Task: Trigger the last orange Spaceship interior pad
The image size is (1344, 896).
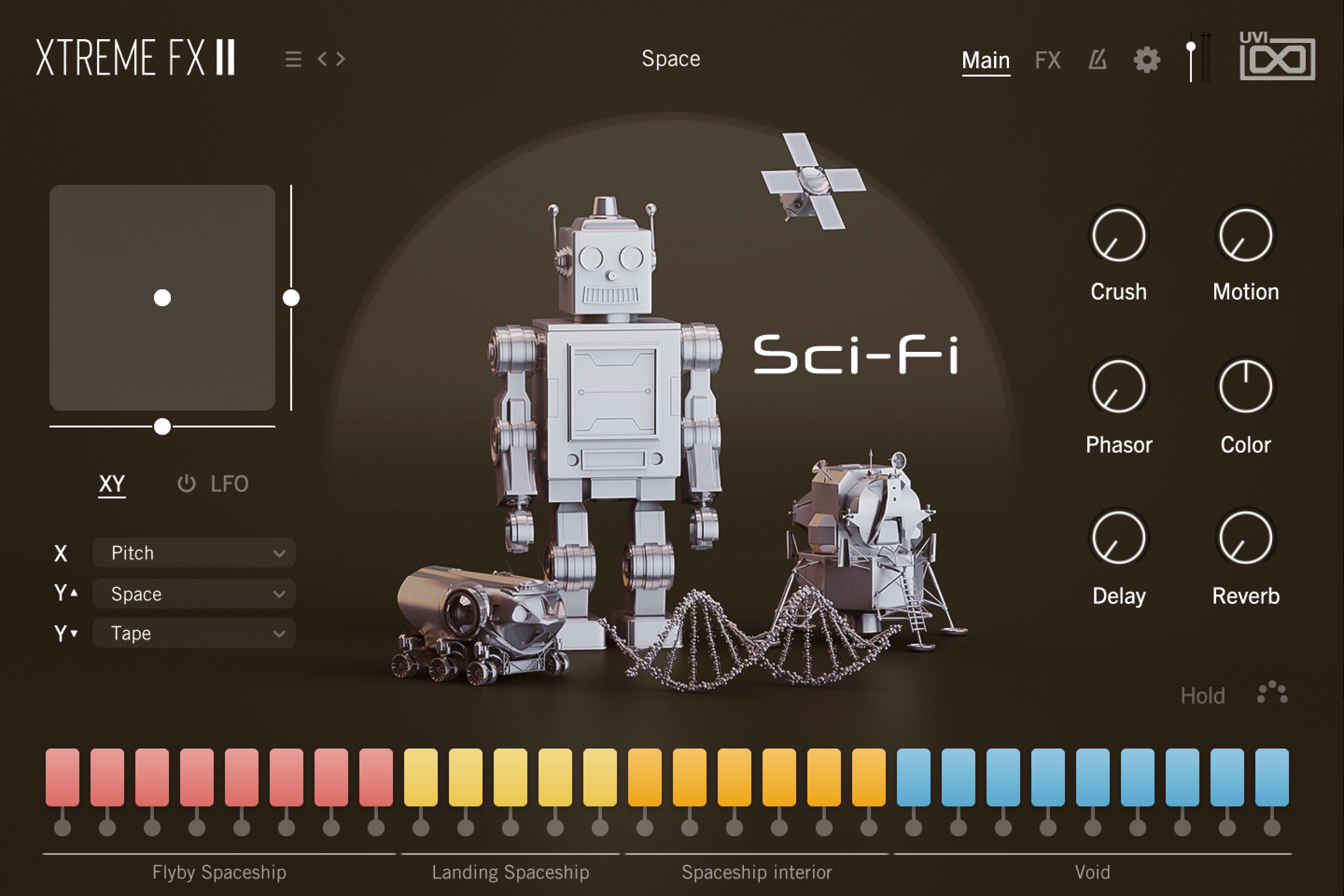Action: pyautogui.click(x=868, y=777)
